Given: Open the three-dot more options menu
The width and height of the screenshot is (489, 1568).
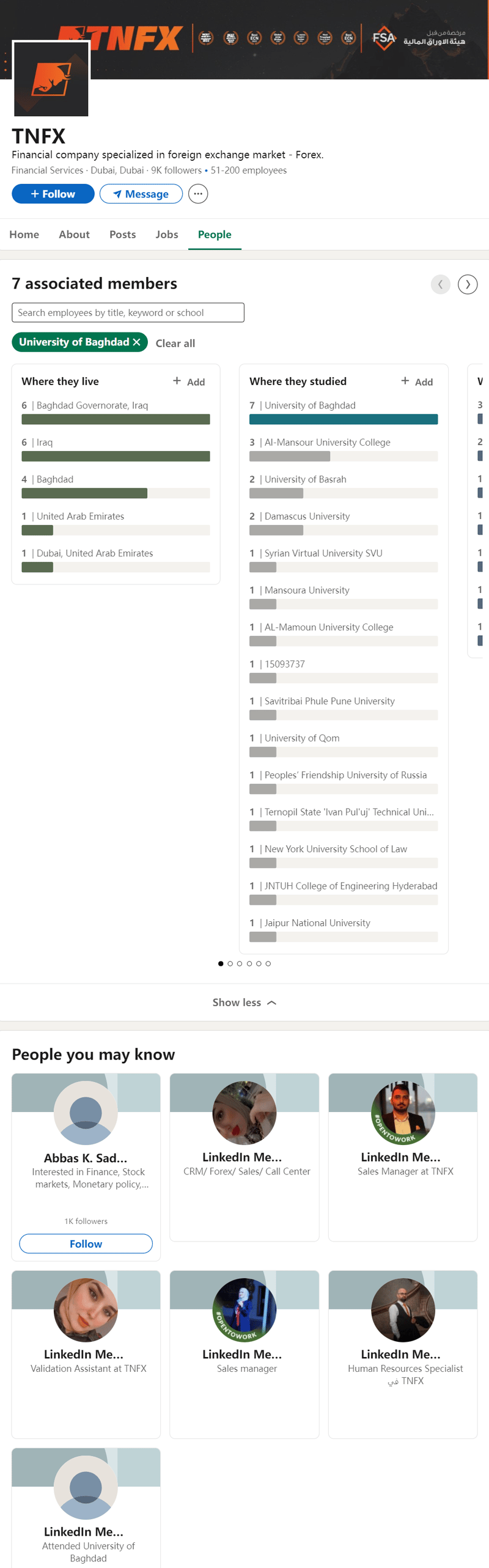Looking at the screenshot, I should click(198, 194).
